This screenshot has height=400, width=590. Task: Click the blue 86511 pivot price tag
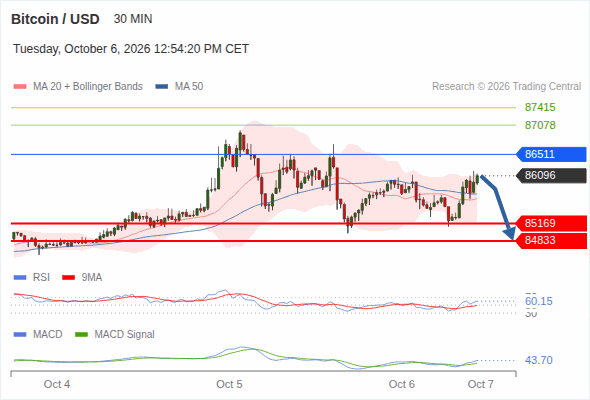click(551, 154)
